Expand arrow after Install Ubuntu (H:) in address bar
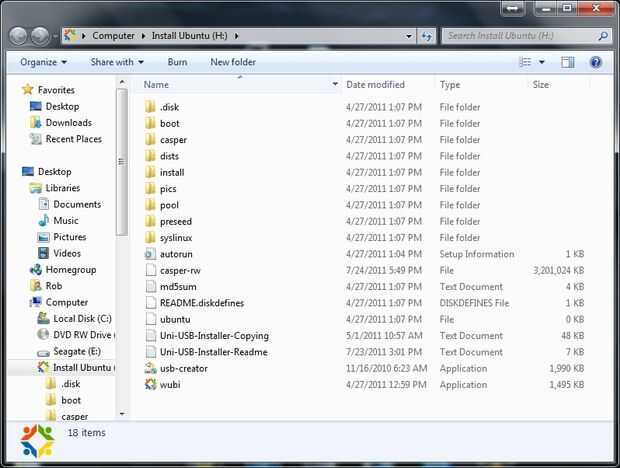The height and width of the screenshot is (468, 620). [236, 36]
